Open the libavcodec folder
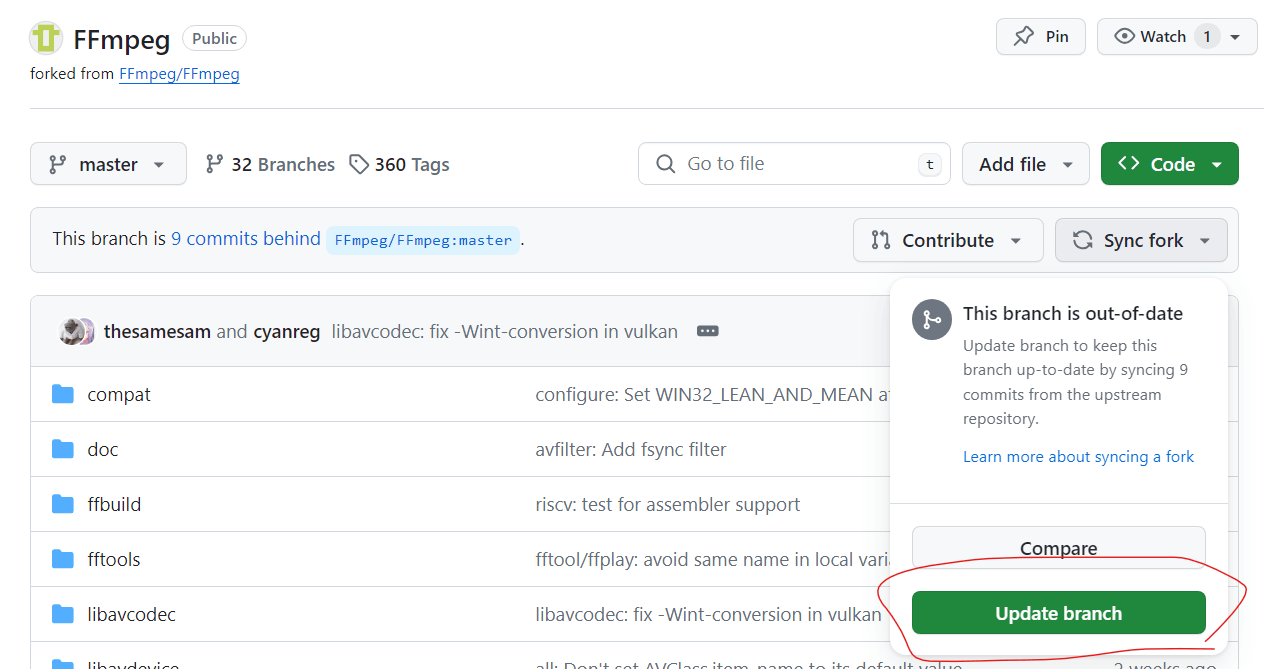 click(x=132, y=614)
